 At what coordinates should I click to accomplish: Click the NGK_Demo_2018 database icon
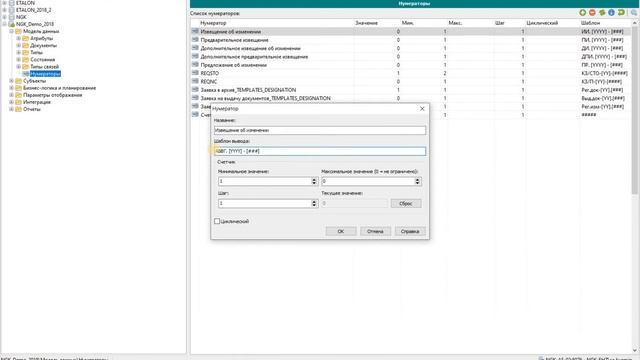click(11, 24)
